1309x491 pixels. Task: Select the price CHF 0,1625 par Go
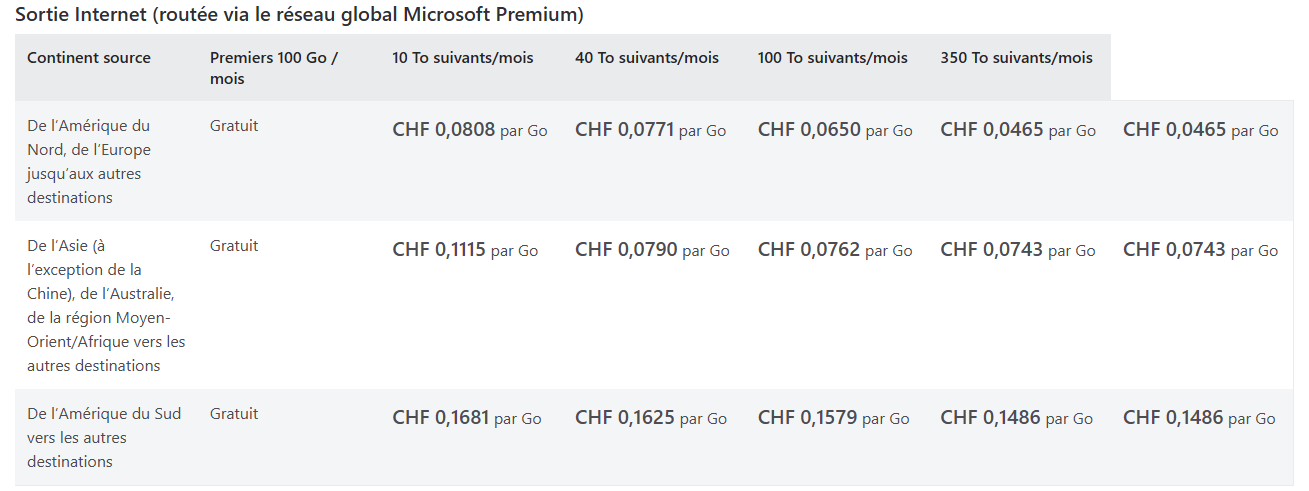coord(651,418)
